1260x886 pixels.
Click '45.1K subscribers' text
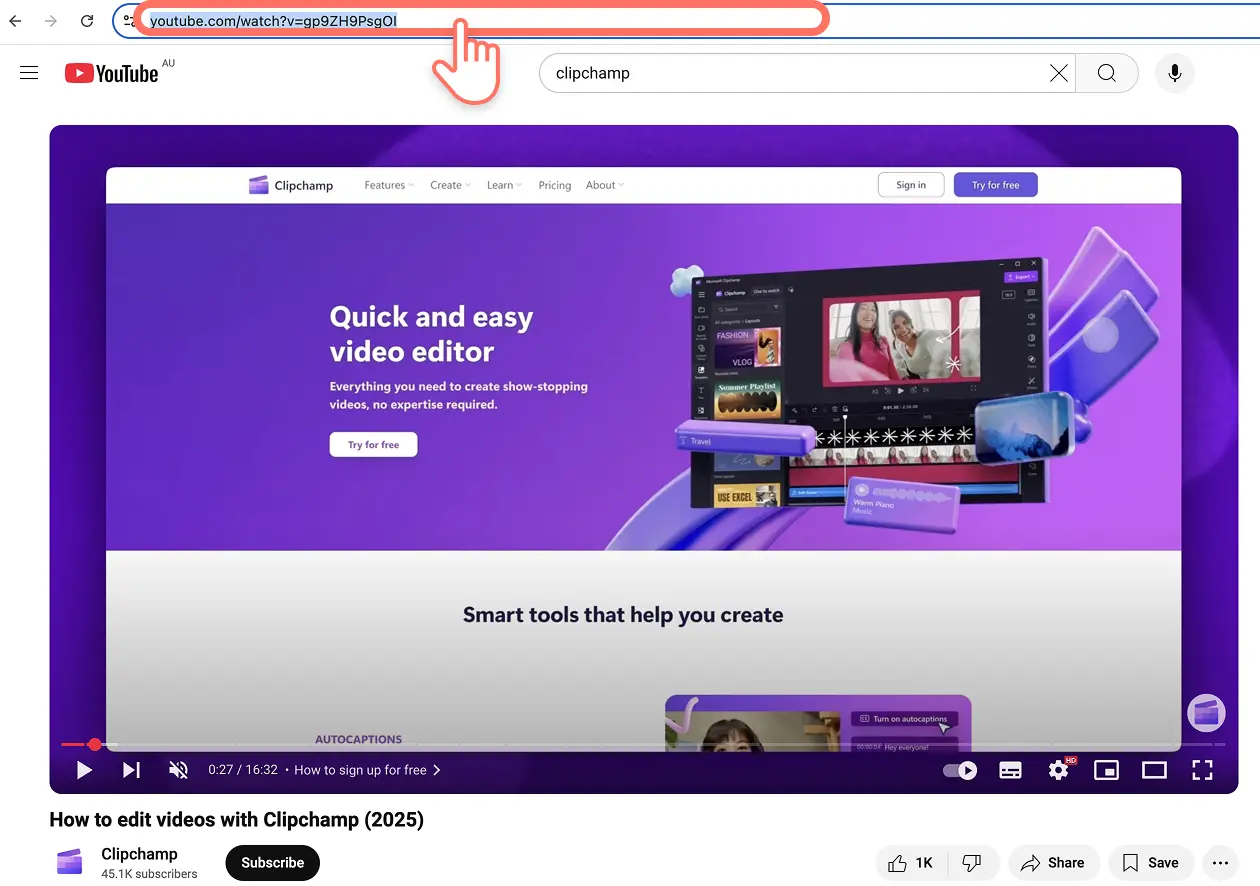(x=149, y=874)
